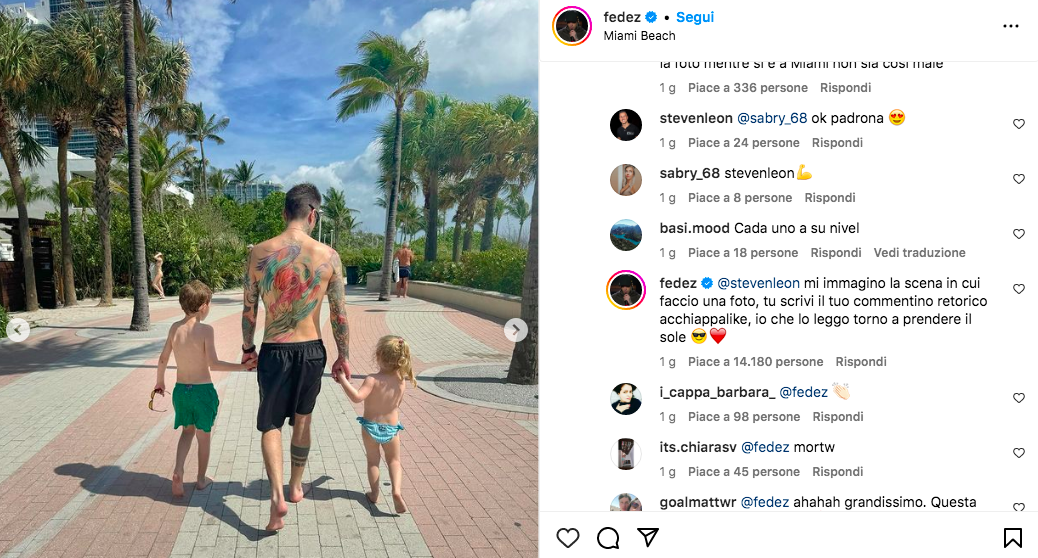Like basi.mood's comment heart
The width and height of the screenshot is (1038, 558).
pos(1019,234)
